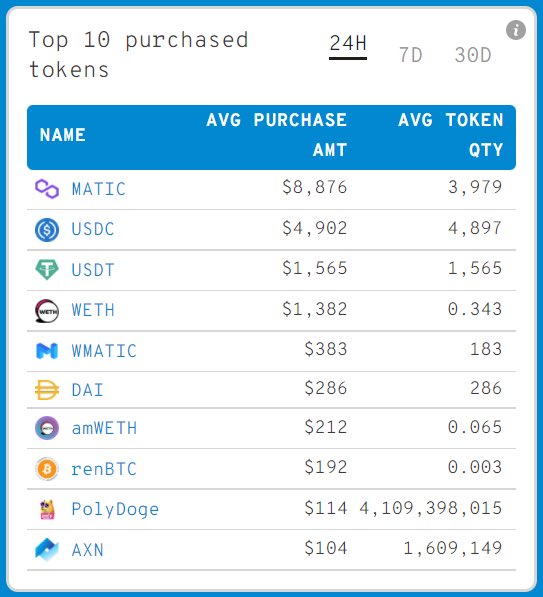Switch to the 7D time range

point(410,55)
